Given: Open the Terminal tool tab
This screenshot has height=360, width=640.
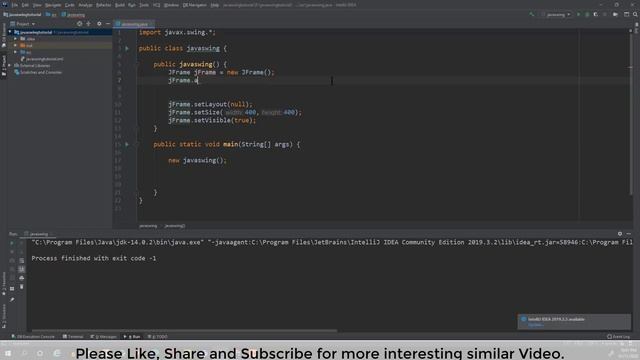Looking at the screenshot, I should [73, 337].
